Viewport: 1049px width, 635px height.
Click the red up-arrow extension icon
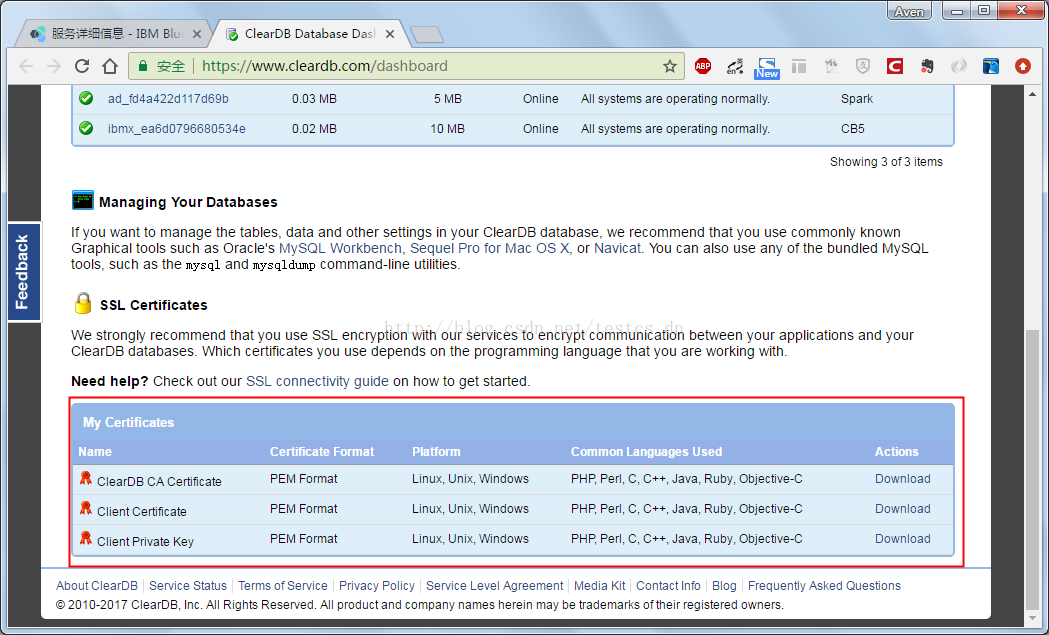click(x=1022, y=66)
